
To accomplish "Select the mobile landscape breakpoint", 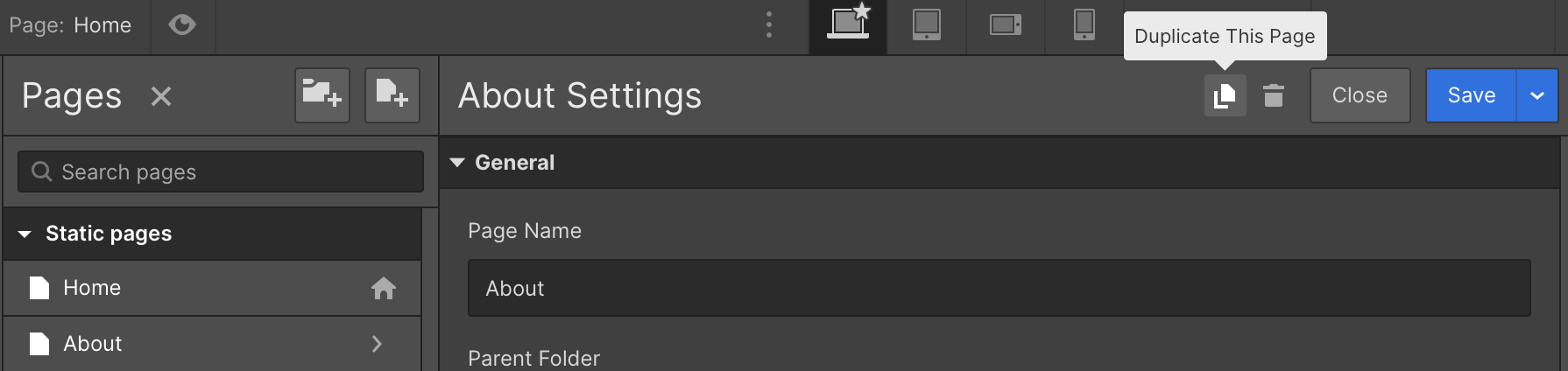I will [x=1006, y=26].
